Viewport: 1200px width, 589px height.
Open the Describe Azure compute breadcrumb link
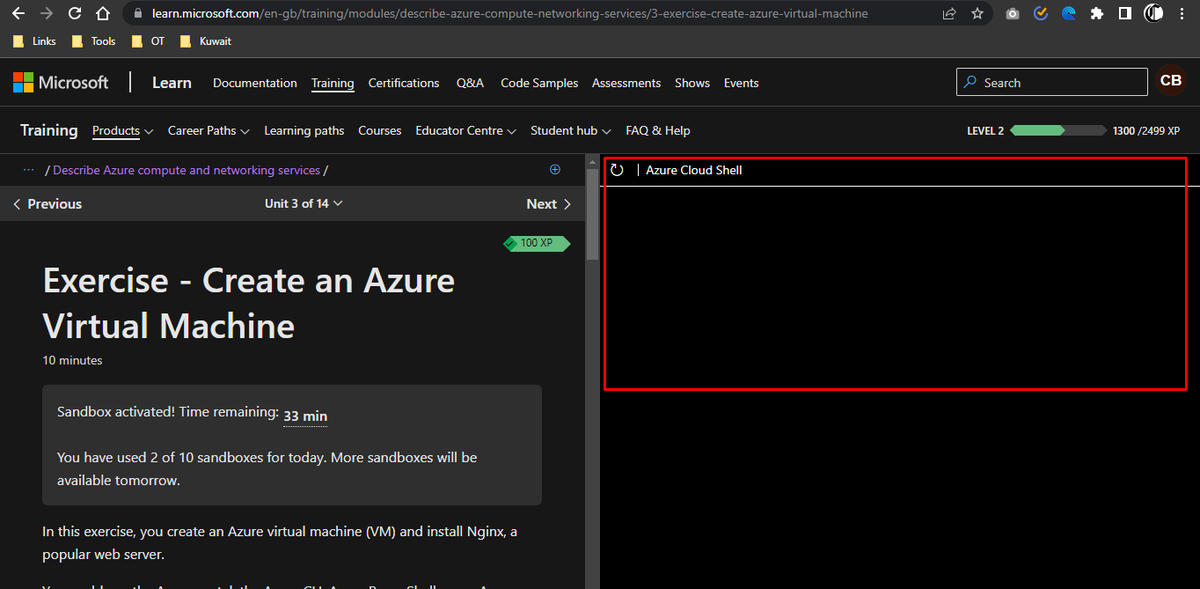[186, 170]
